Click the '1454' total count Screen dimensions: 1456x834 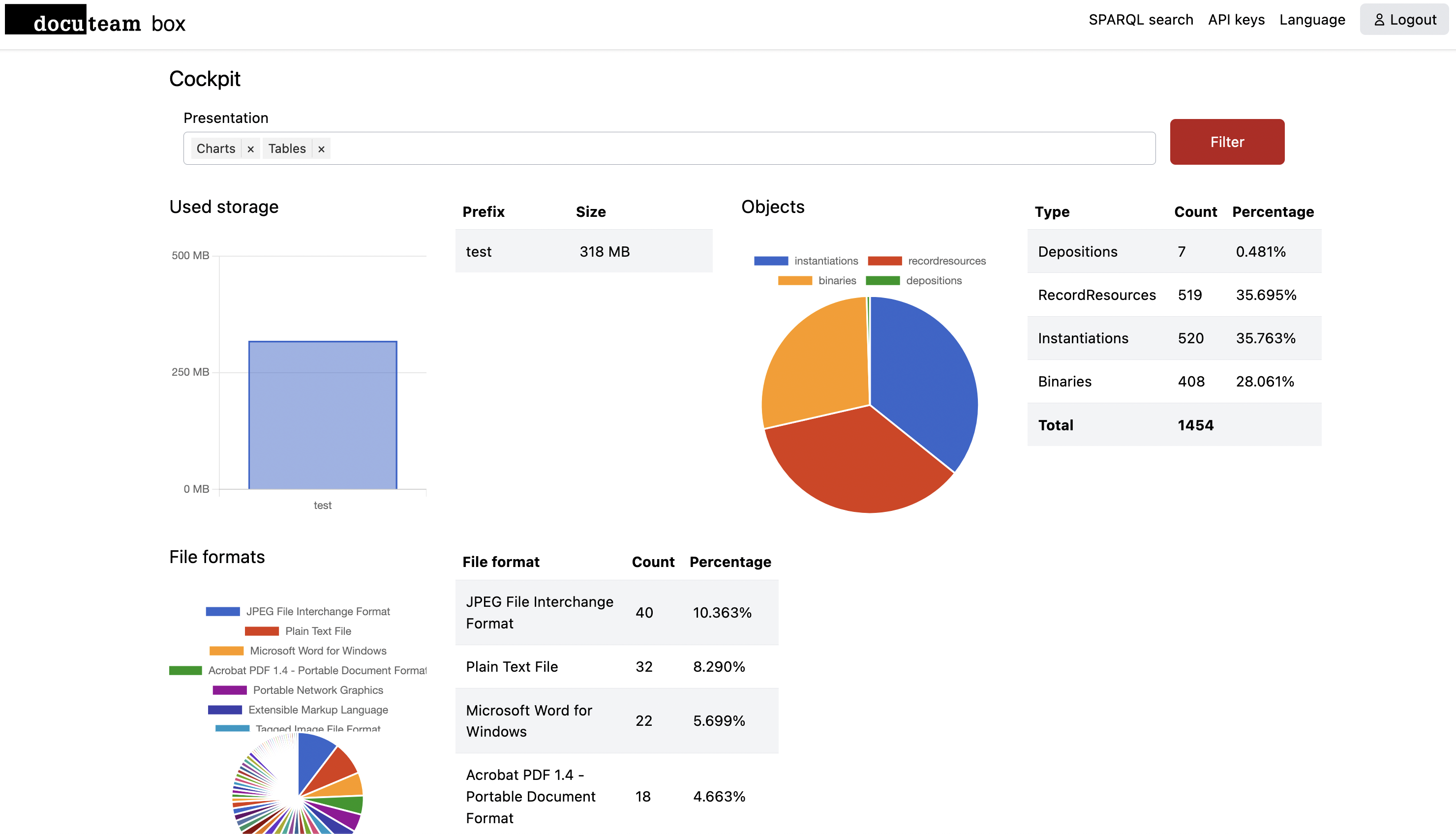[1195, 425]
